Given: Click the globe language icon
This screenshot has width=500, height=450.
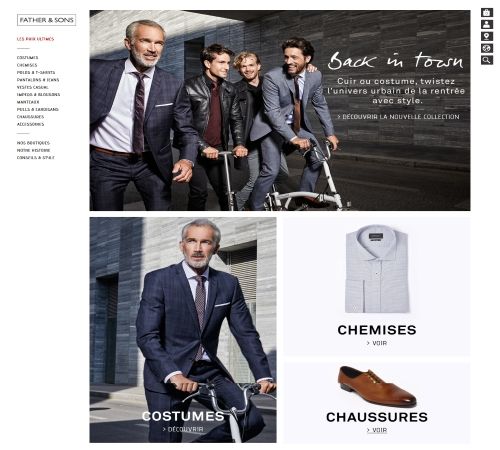Looking at the screenshot, I should pos(487,49).
